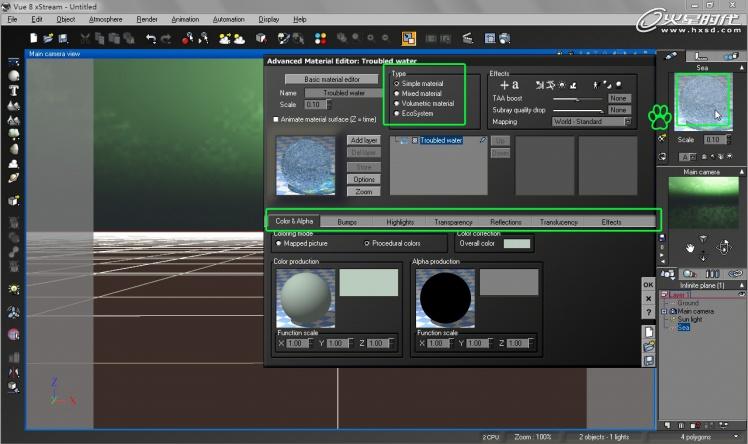The height and width of the screenshot is (444, 748).
Task: Click the hand pan camera icon
Action: [x=690, y=248]
